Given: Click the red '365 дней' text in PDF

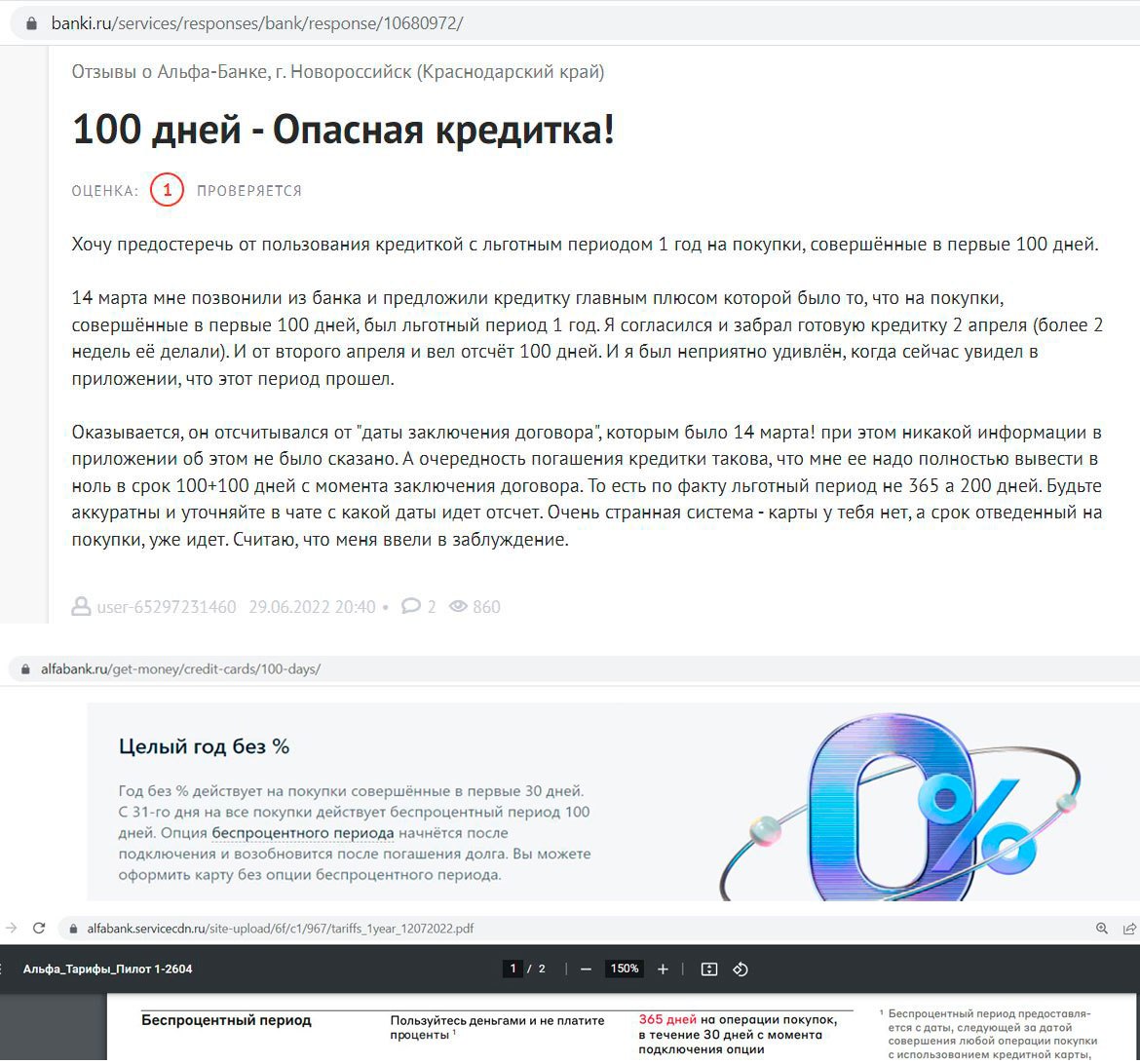Looking at the screenshot, I should [x=667, y=1019].
